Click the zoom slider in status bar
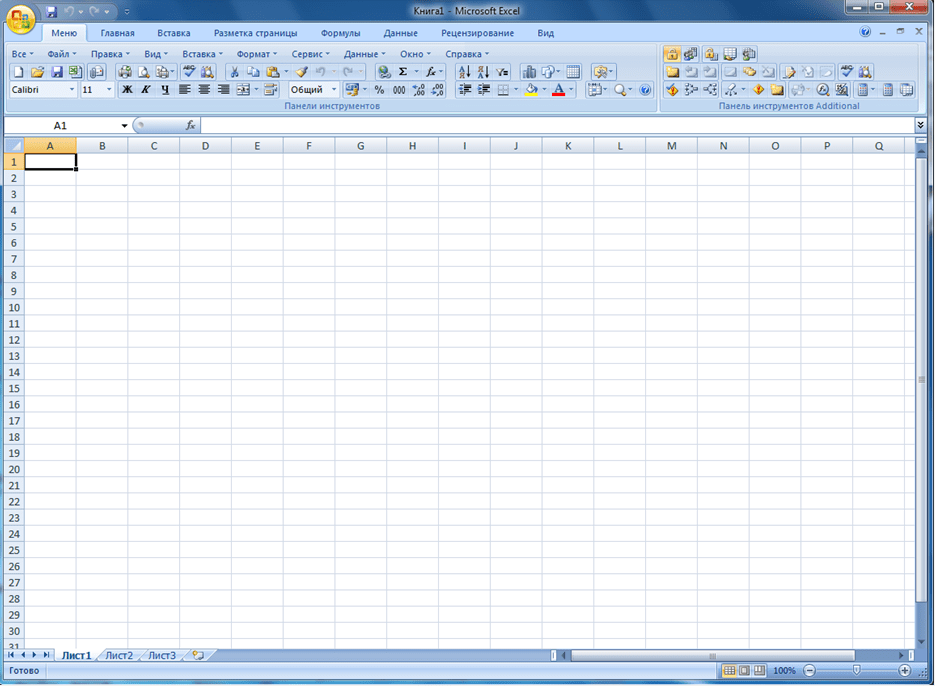 coord(856,670)
